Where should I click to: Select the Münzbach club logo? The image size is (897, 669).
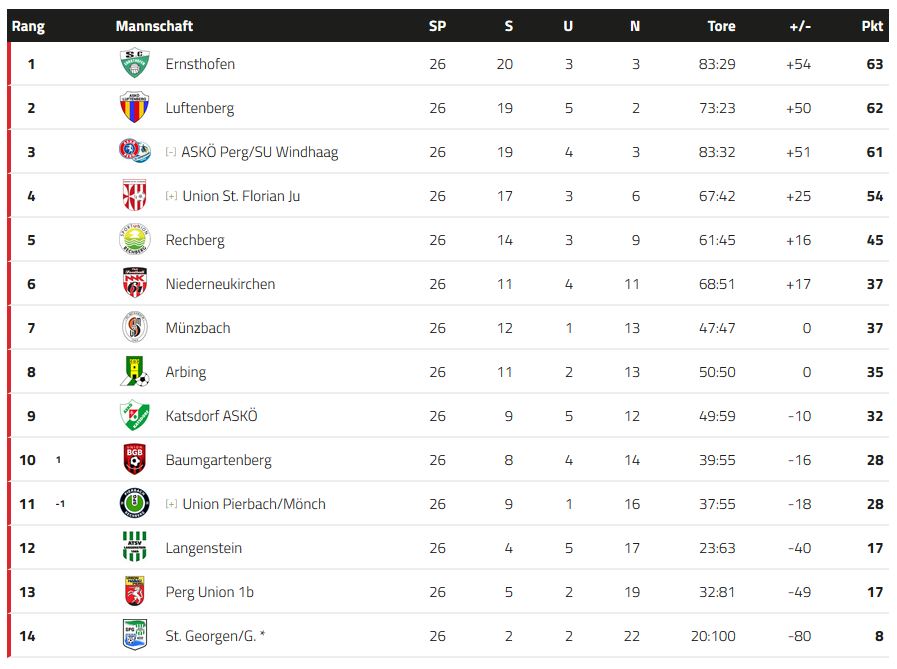pyautogui.click(x=135, y=327)
